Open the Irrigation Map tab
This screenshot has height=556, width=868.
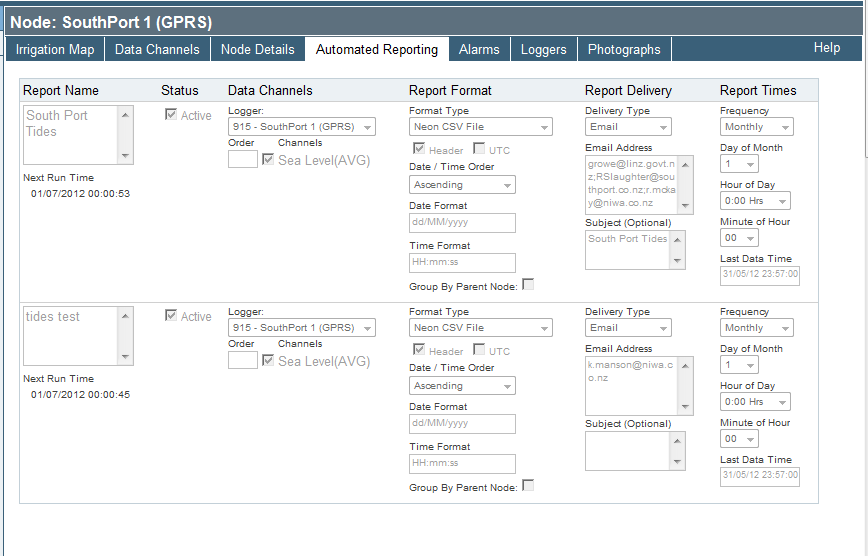point(55,49)
